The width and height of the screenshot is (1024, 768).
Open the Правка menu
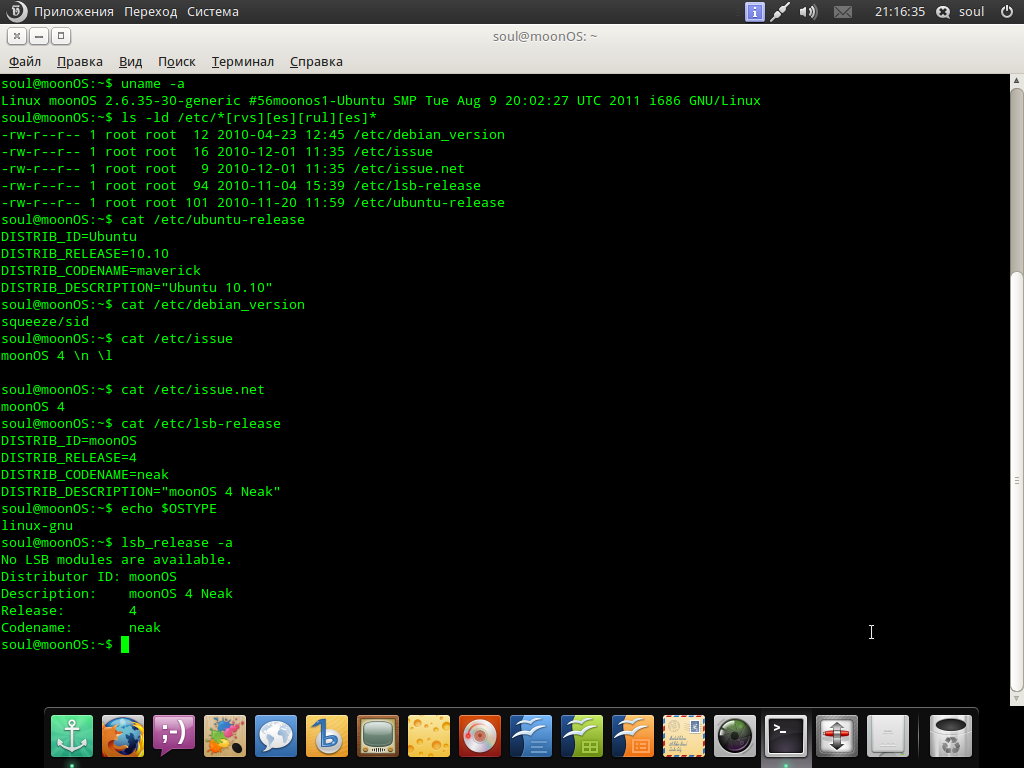[x=80, y=61]
